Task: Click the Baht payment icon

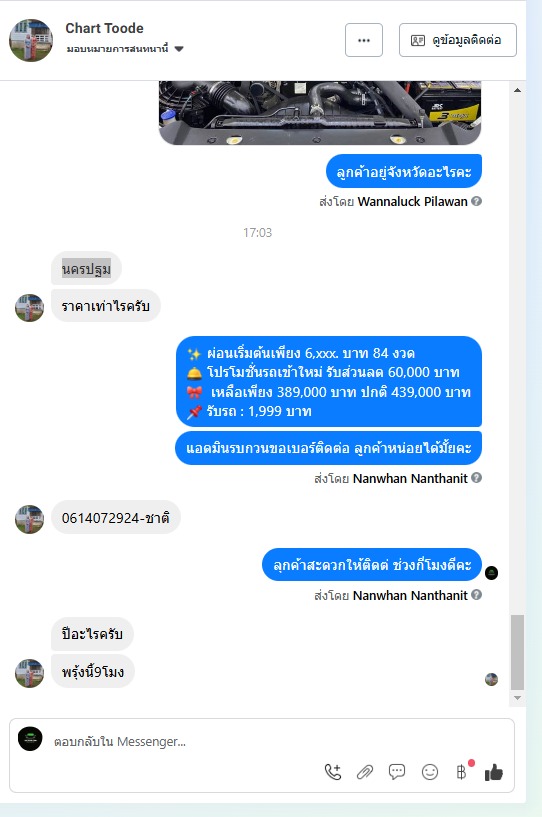Action: (462, 772)
